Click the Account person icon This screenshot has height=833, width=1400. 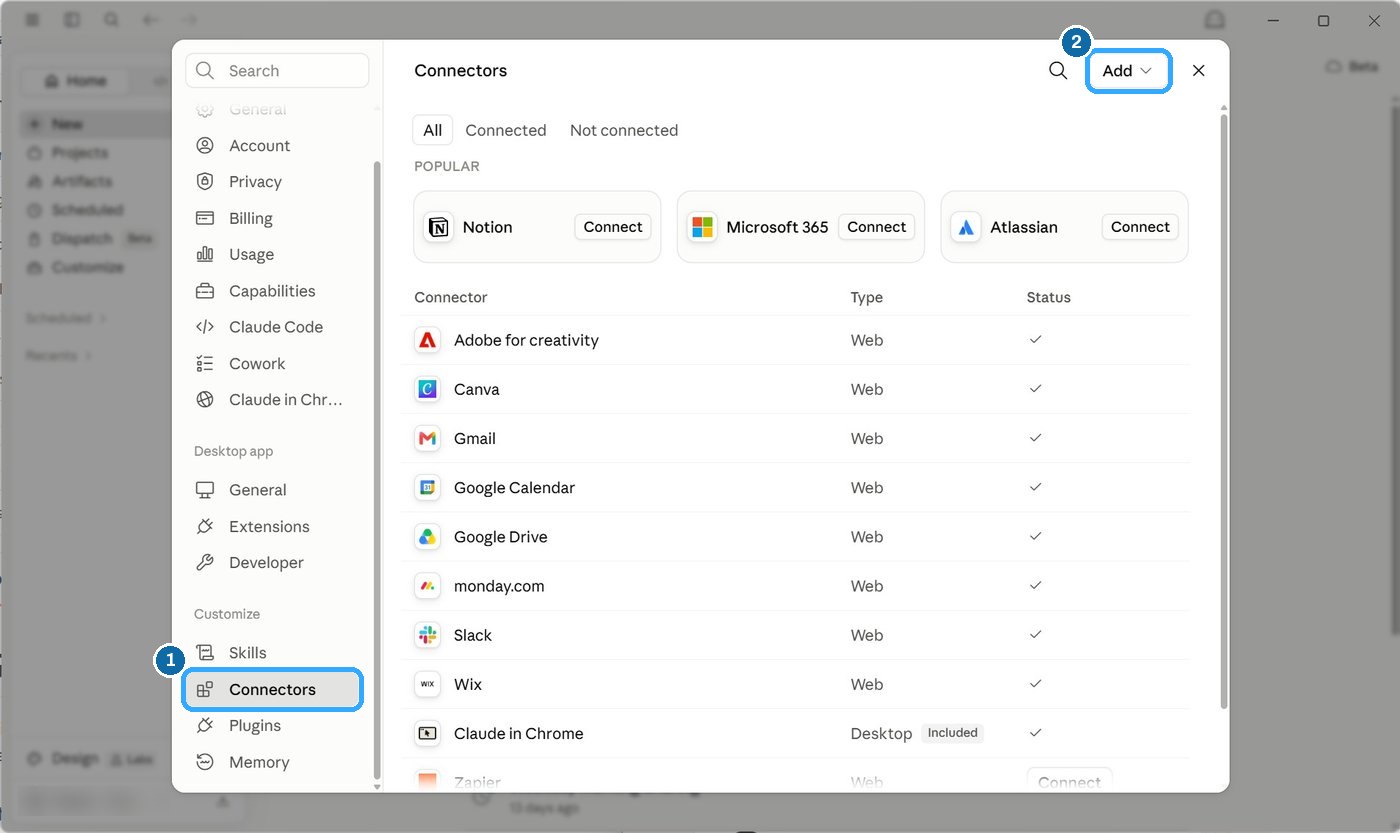205,145
